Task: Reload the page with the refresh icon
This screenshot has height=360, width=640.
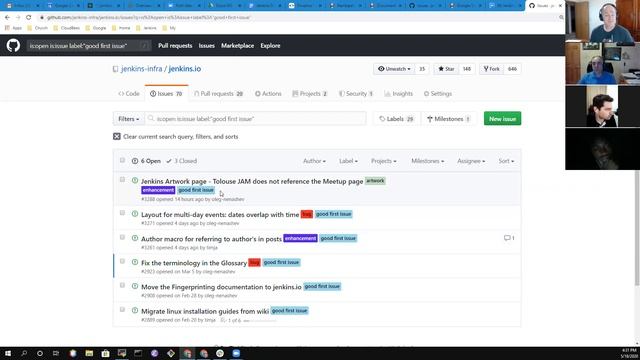Action: coord(29,18)
